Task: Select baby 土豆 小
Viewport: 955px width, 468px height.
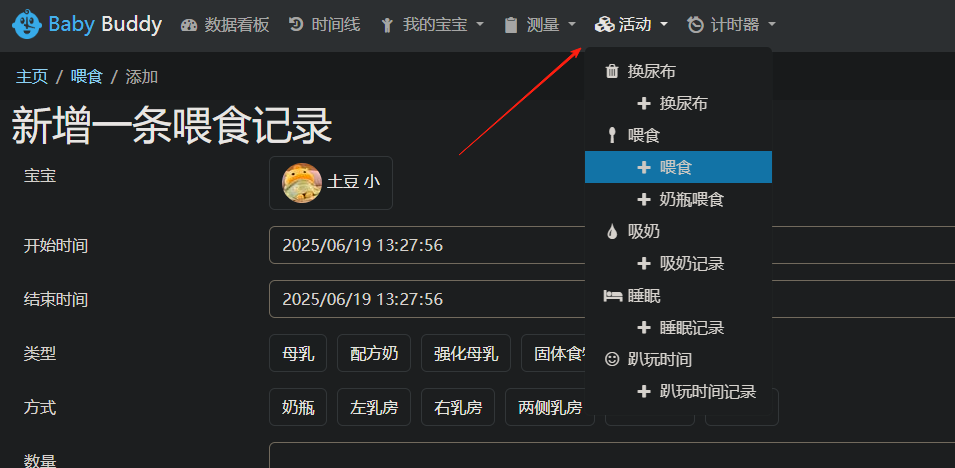Action: click(331, 183)
